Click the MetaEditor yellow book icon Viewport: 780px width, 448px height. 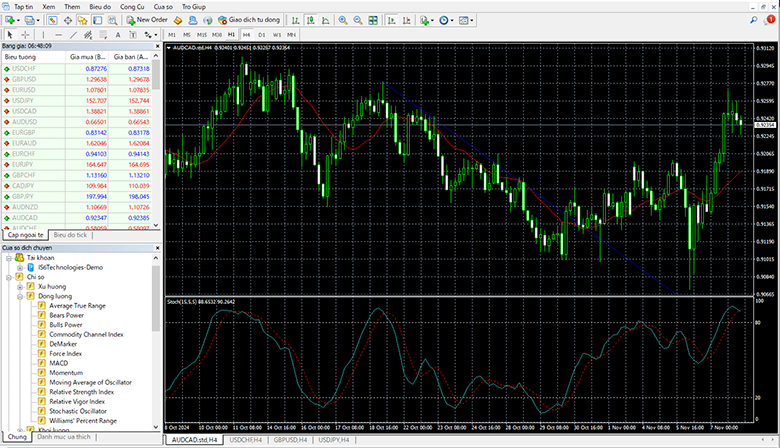click(x=178, y=20)
